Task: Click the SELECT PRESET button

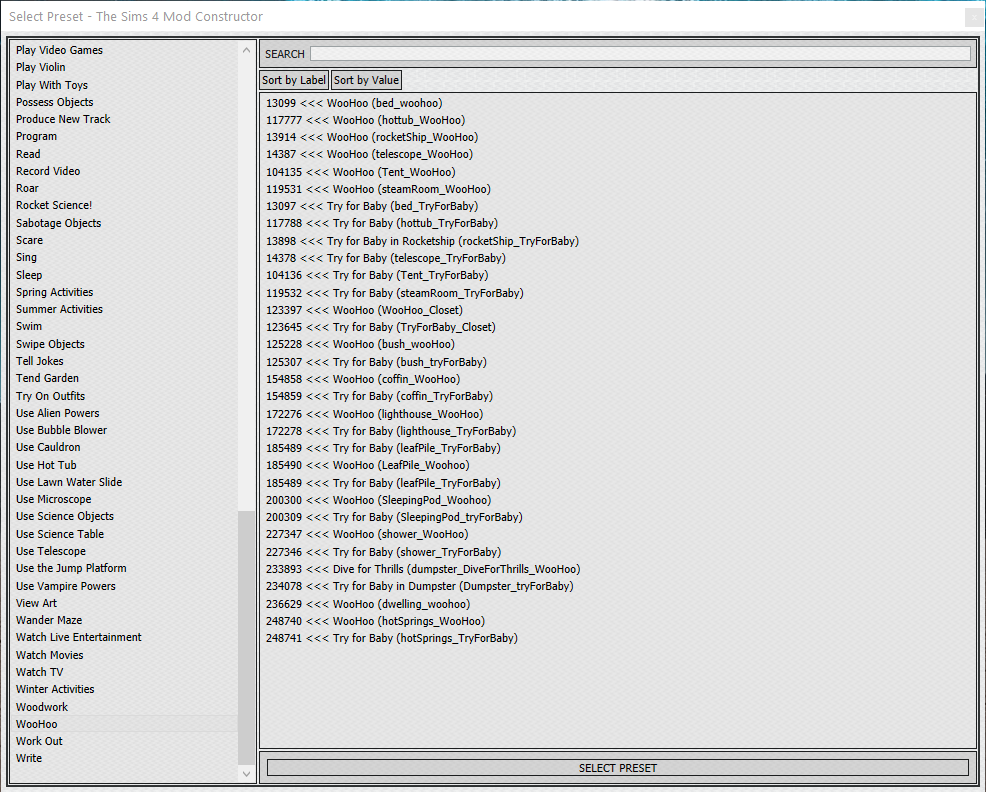Action: point(618,767)
